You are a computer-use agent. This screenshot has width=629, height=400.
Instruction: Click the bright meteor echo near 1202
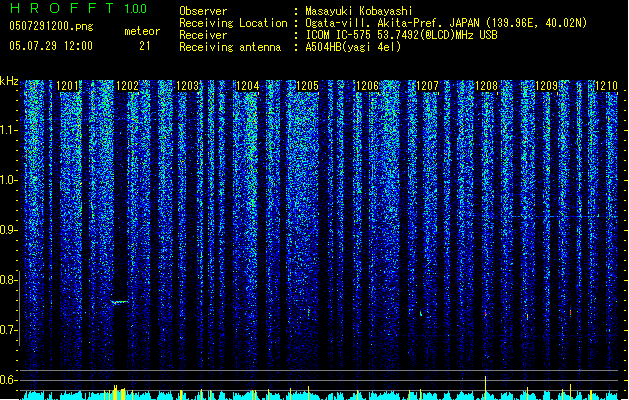point(120,302)
